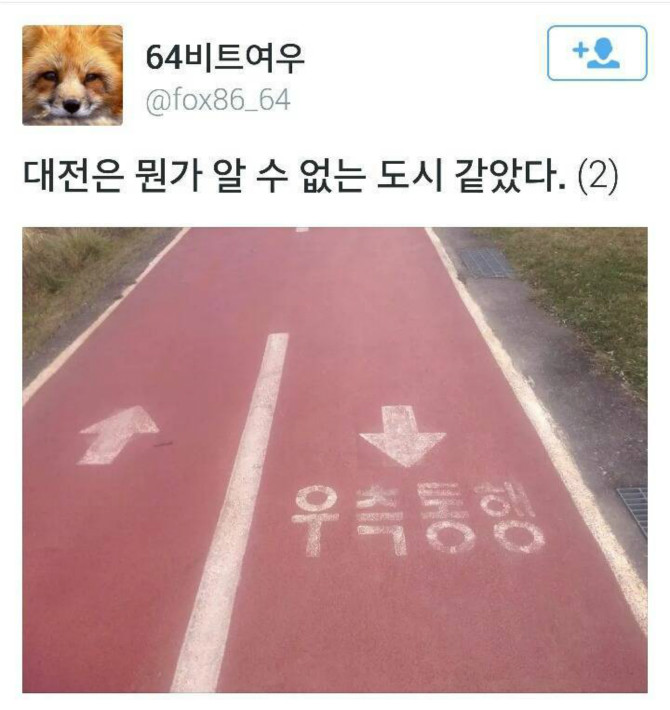Click the down arrow painted on right lane
Screen dimensions: 670x710
point(402,436)
